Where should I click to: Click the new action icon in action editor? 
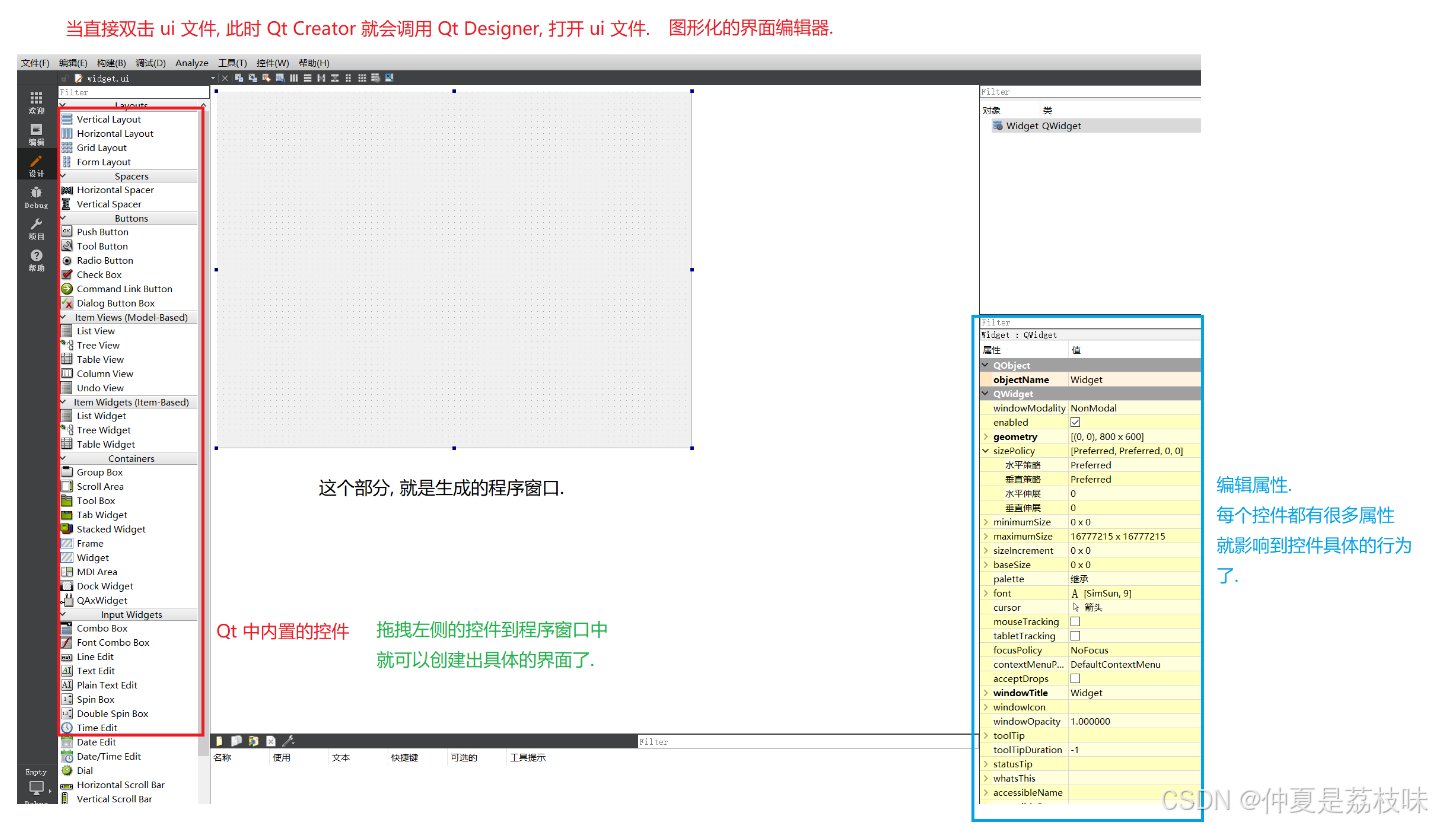tap(219, 741)
